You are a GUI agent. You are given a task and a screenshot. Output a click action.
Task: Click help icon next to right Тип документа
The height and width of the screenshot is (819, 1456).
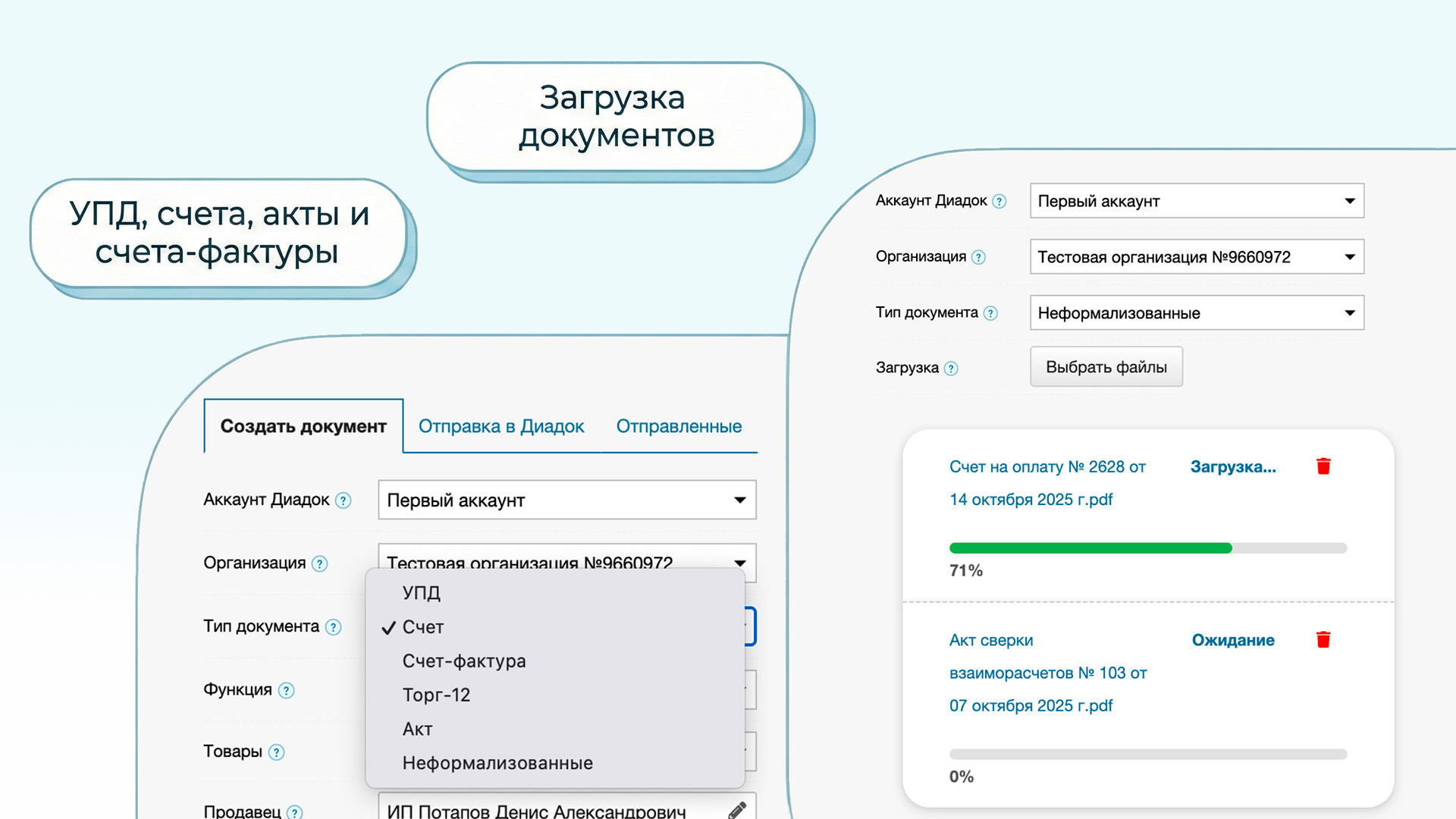pos(990,313)
